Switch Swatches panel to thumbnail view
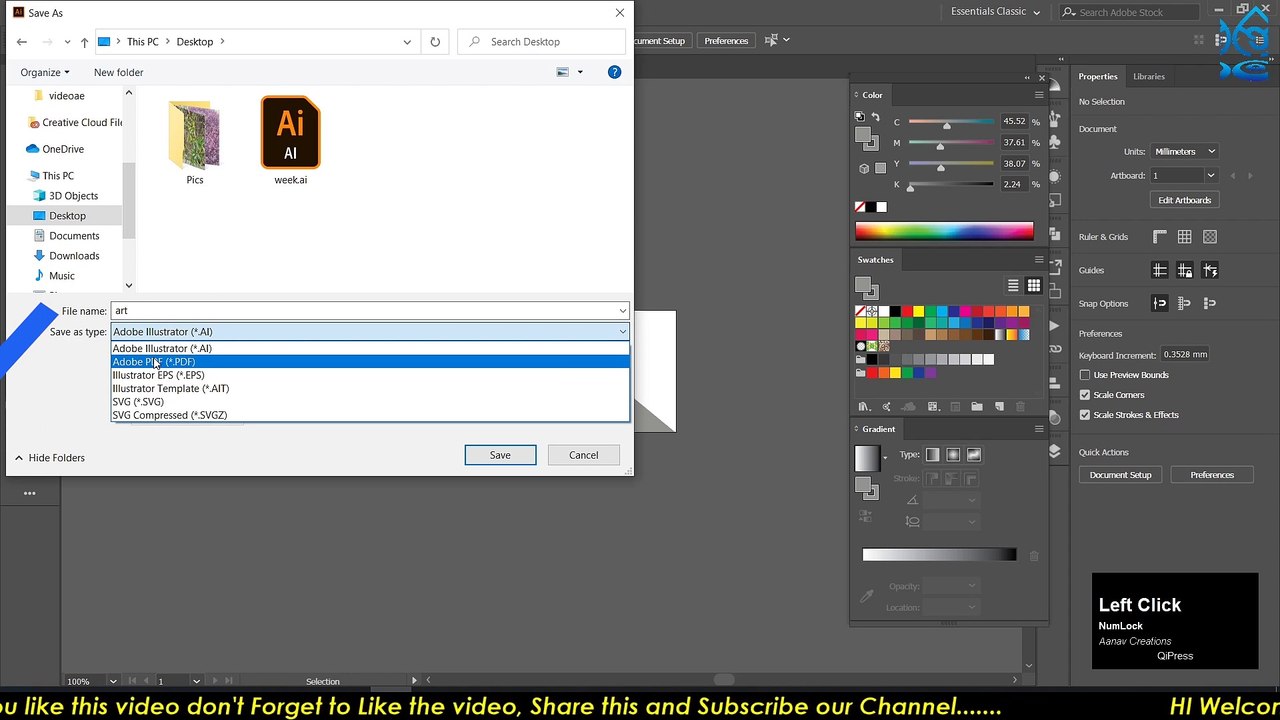 tap(1033, 286)
